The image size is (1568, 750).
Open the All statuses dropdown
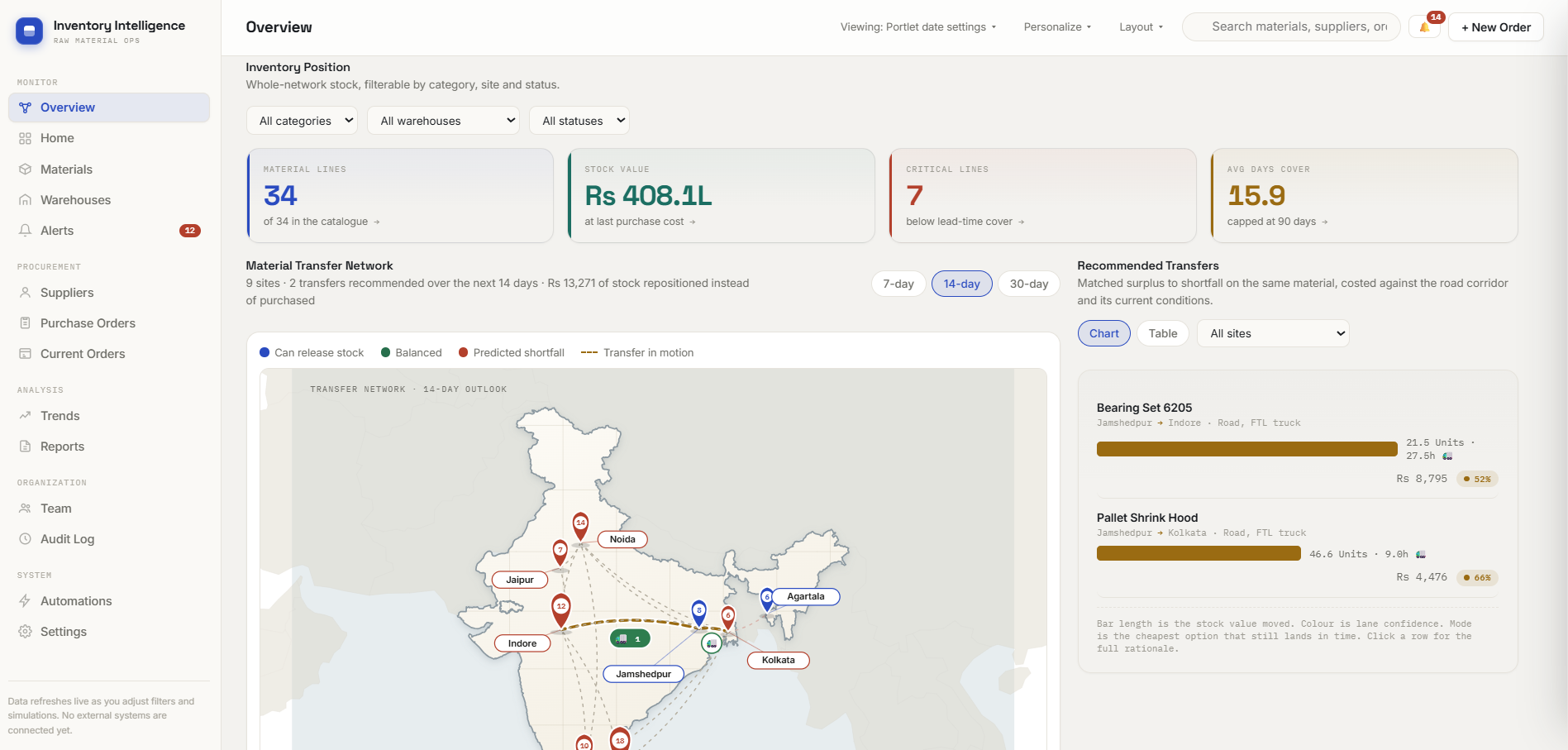tap(579, 121)
